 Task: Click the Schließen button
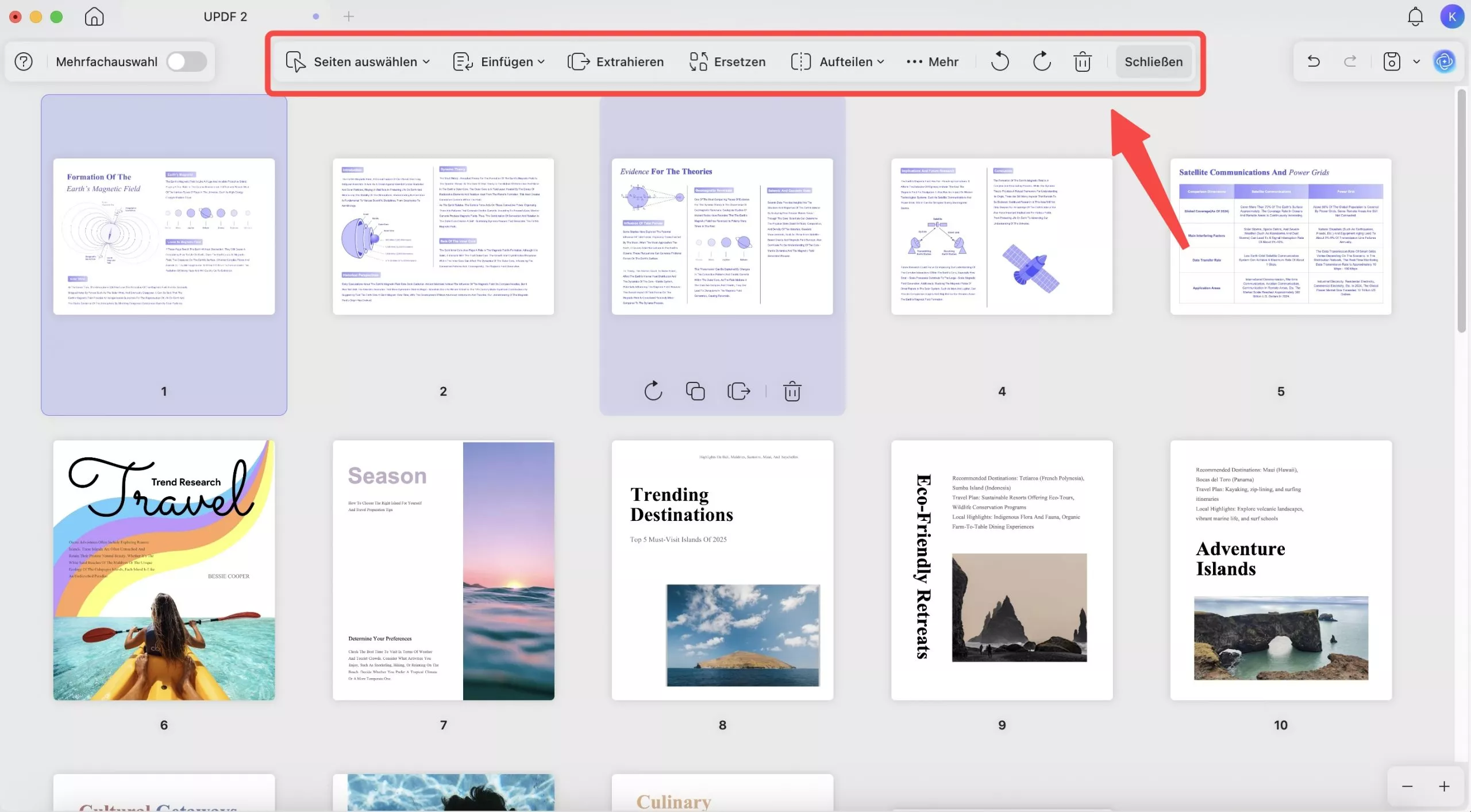pos(1153,61)
